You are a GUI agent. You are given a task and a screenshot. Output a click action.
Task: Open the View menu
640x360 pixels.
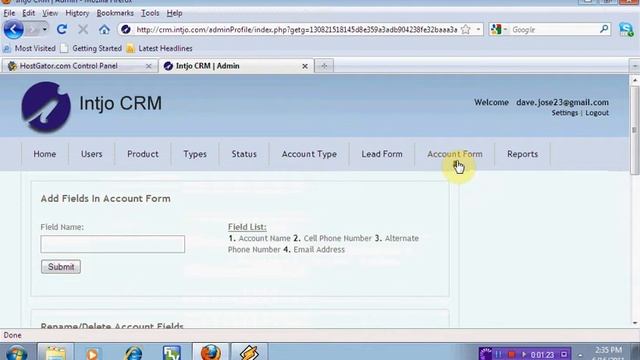(50, 13)
